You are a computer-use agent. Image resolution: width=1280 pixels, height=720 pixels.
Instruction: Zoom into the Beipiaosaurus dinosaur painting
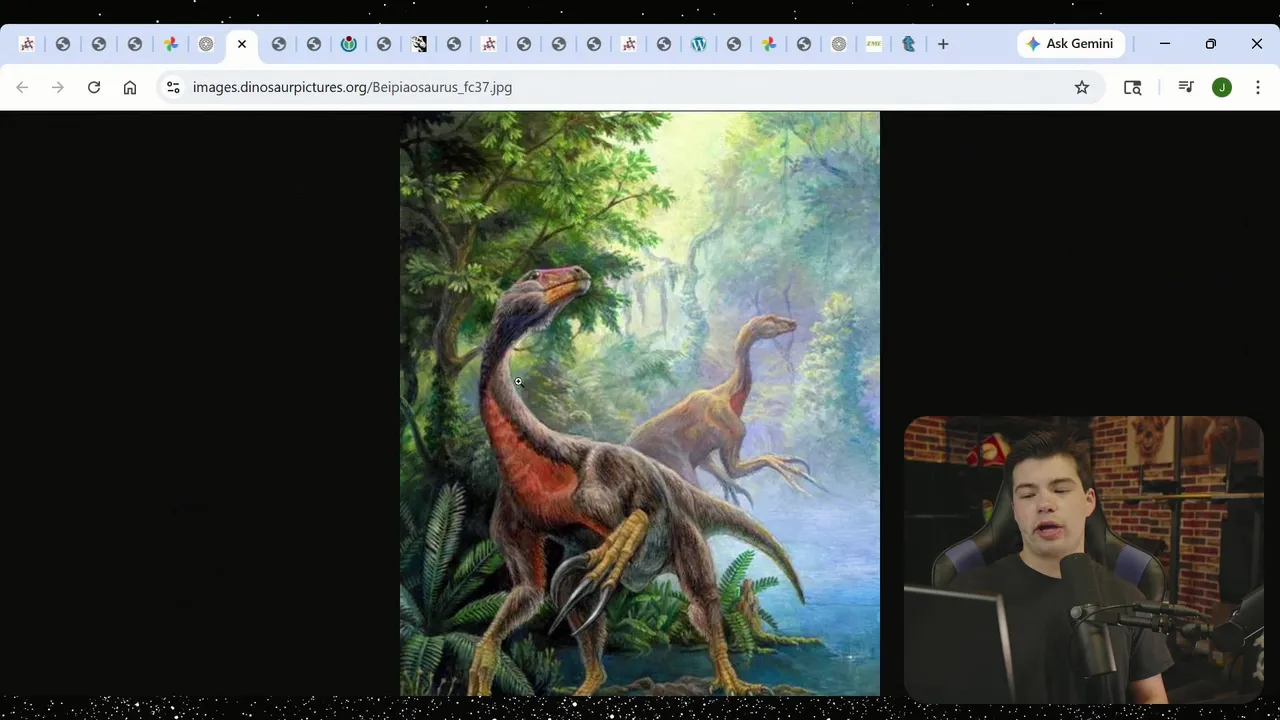point(640,403)
